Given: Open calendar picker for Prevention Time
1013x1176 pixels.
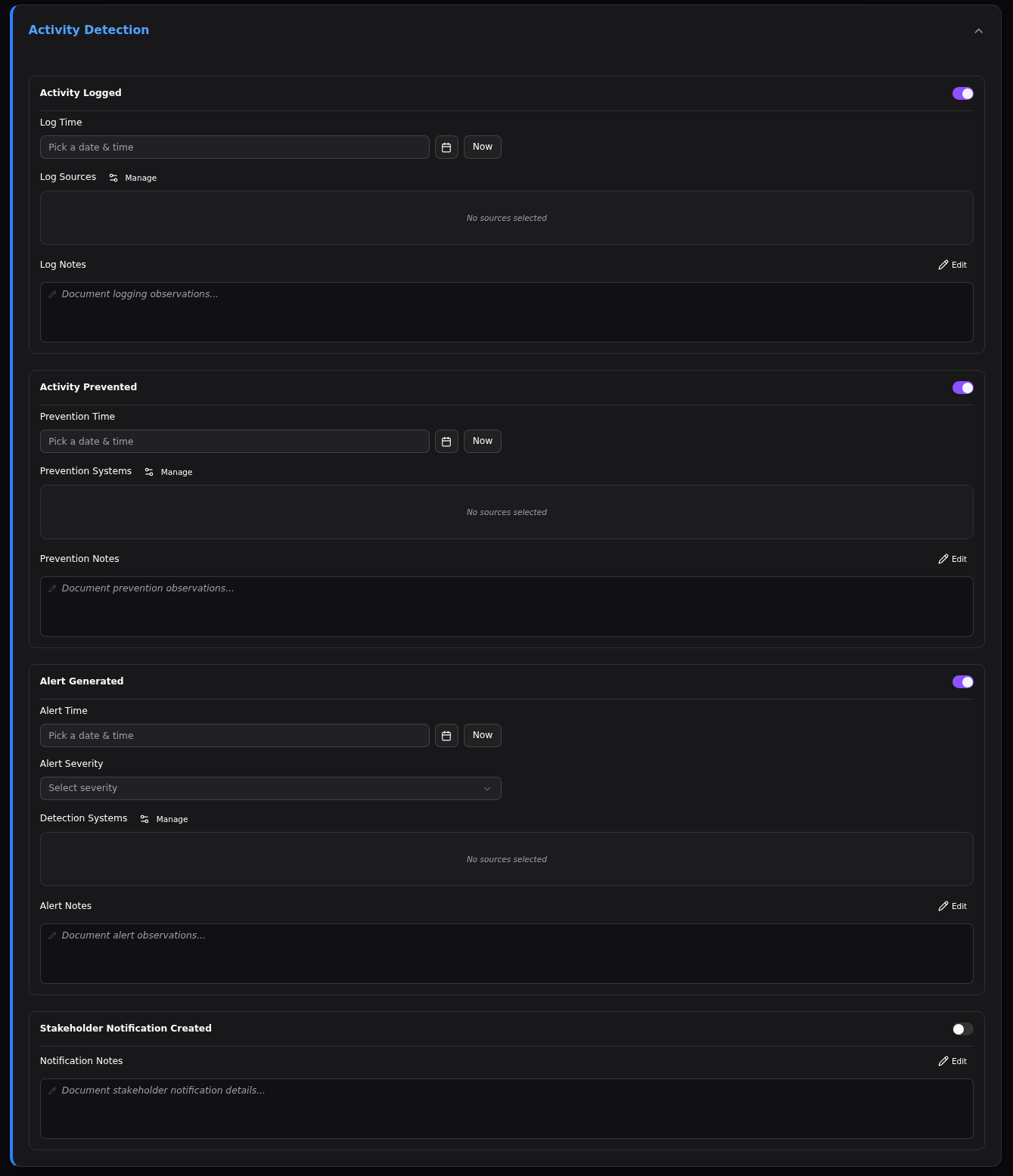Looking at the screenshot, I should [x=446, y=442].
